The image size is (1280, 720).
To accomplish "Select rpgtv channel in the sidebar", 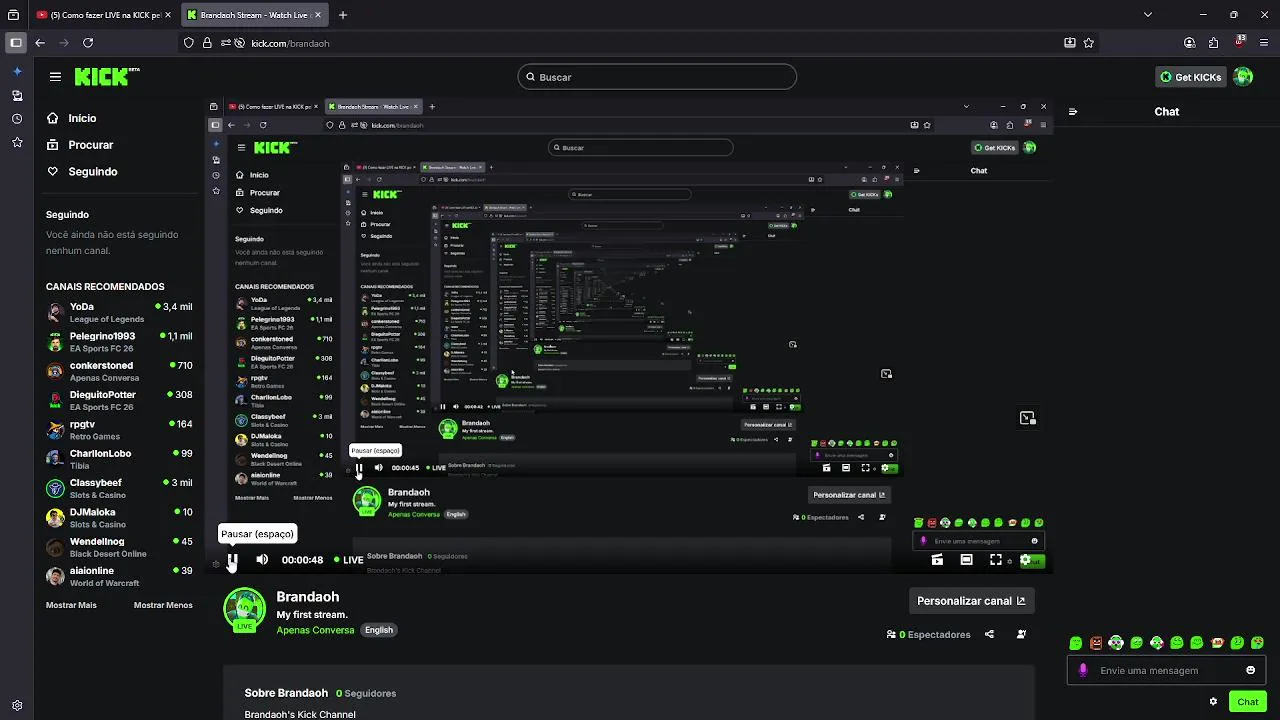I will point(119,430).
